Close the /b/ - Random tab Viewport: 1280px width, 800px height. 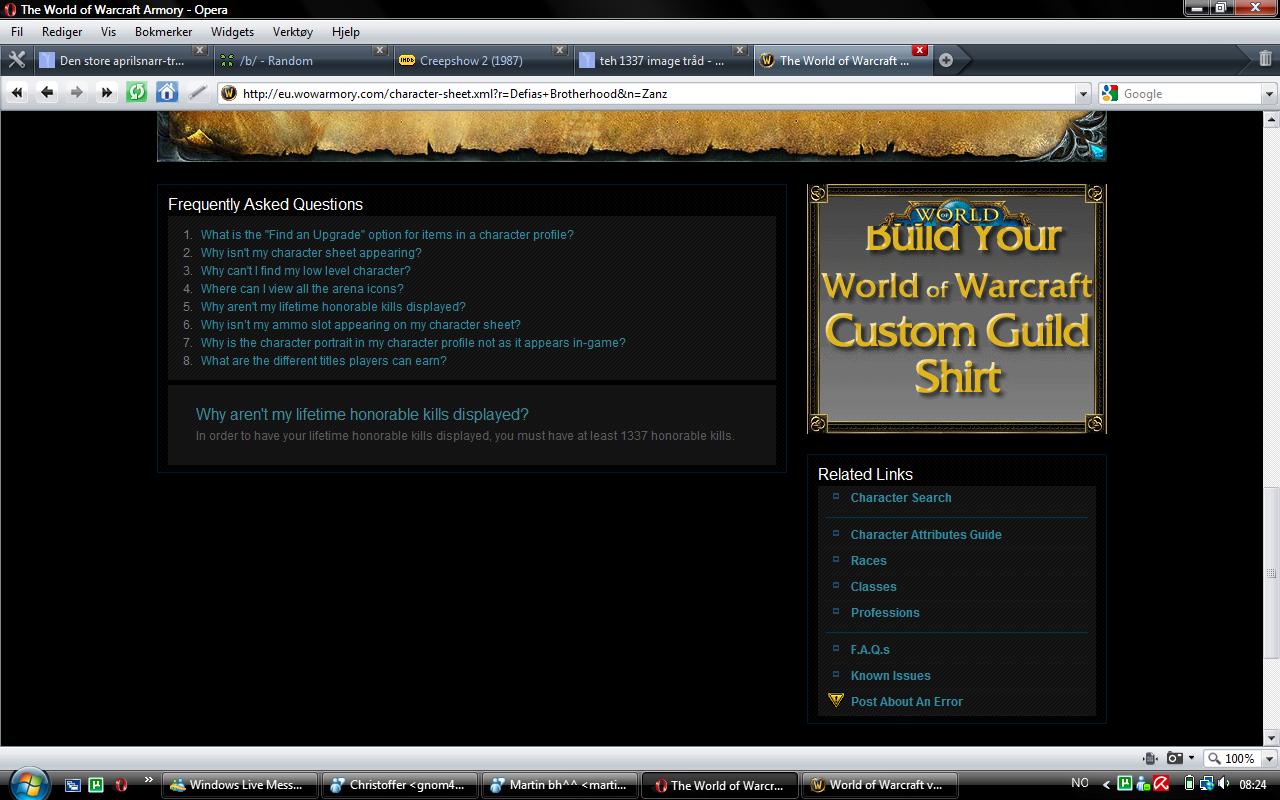(380, 50)
